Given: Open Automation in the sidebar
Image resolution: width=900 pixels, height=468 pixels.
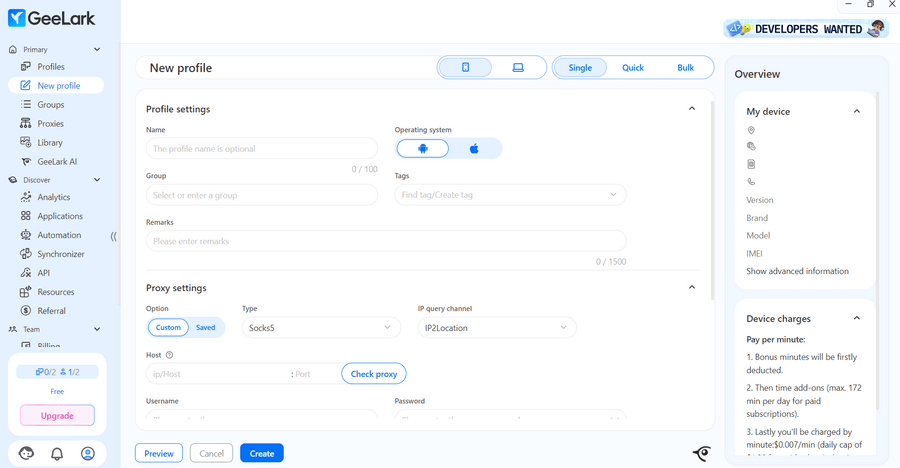Looking at the screenshot, I should pos(59,235).
